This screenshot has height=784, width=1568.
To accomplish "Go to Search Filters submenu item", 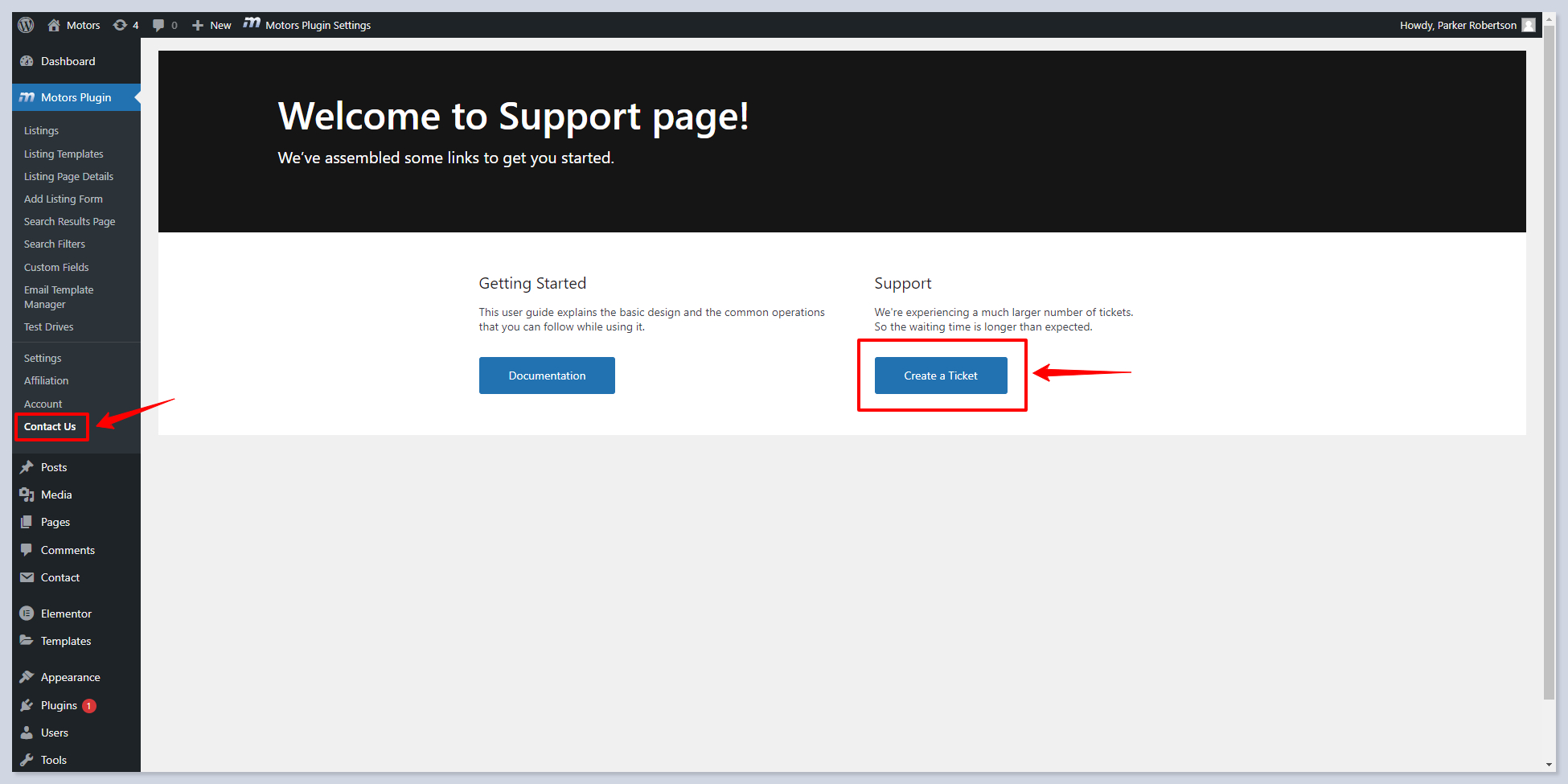I will click(x=55, y=244).
